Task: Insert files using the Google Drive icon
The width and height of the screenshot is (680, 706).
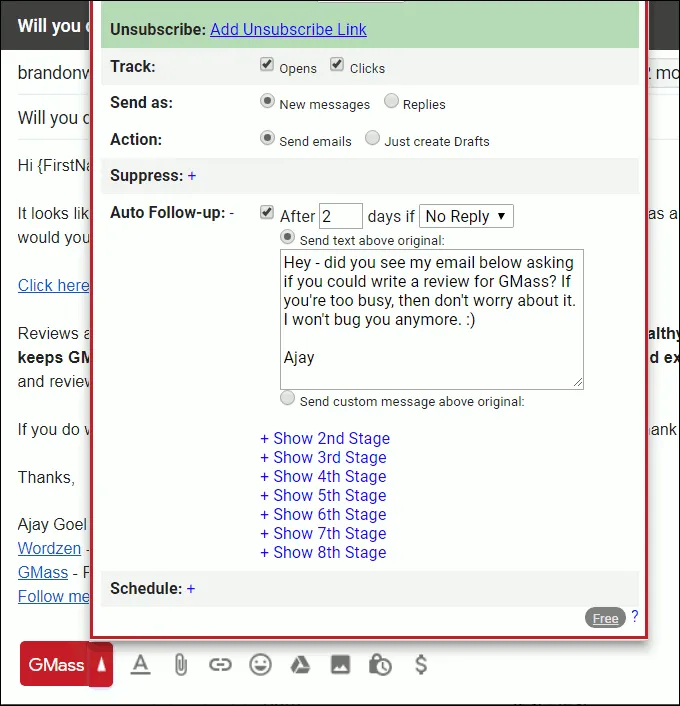Action: 300,665
